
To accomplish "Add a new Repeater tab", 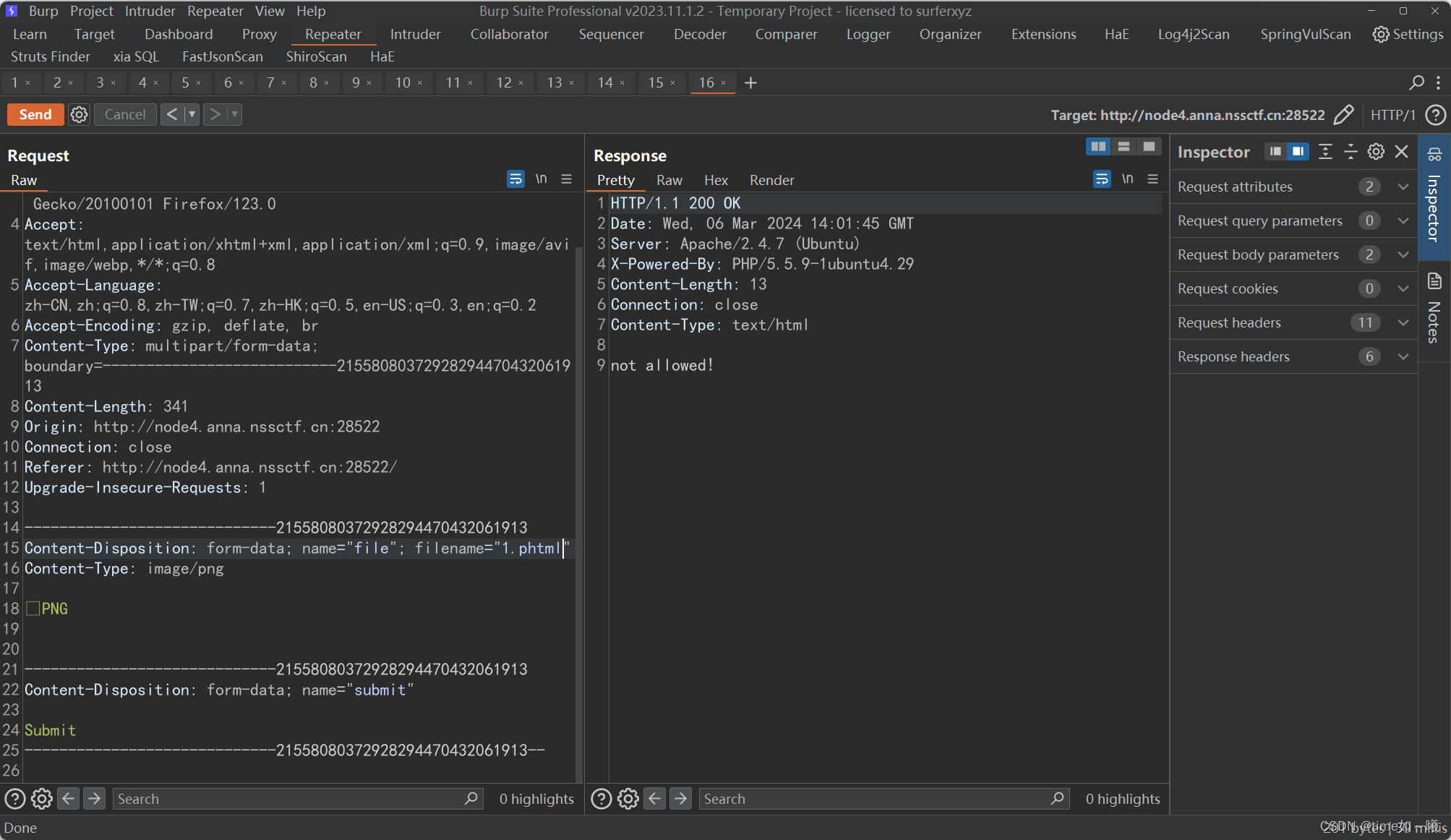I will (751, 82).
